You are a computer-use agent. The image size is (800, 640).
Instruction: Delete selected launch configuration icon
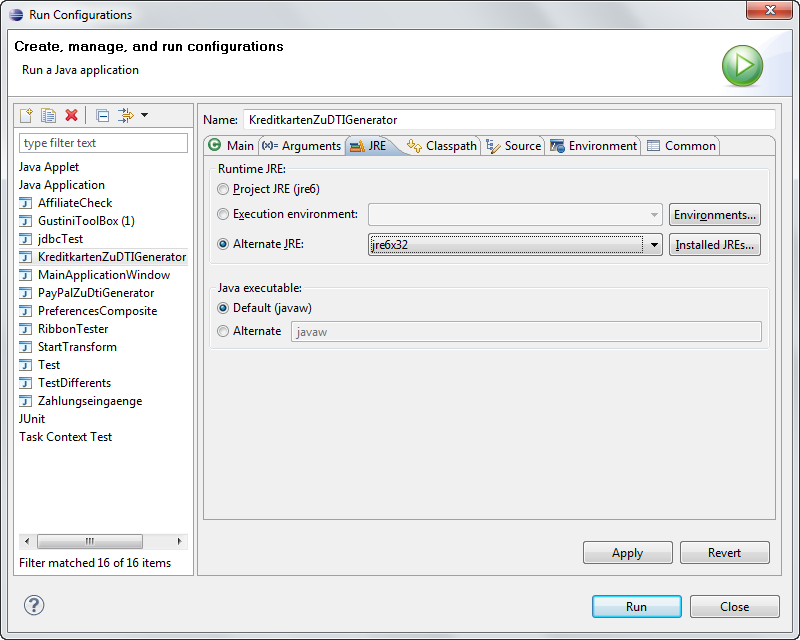pyautogui.click(x=71, y=116)
